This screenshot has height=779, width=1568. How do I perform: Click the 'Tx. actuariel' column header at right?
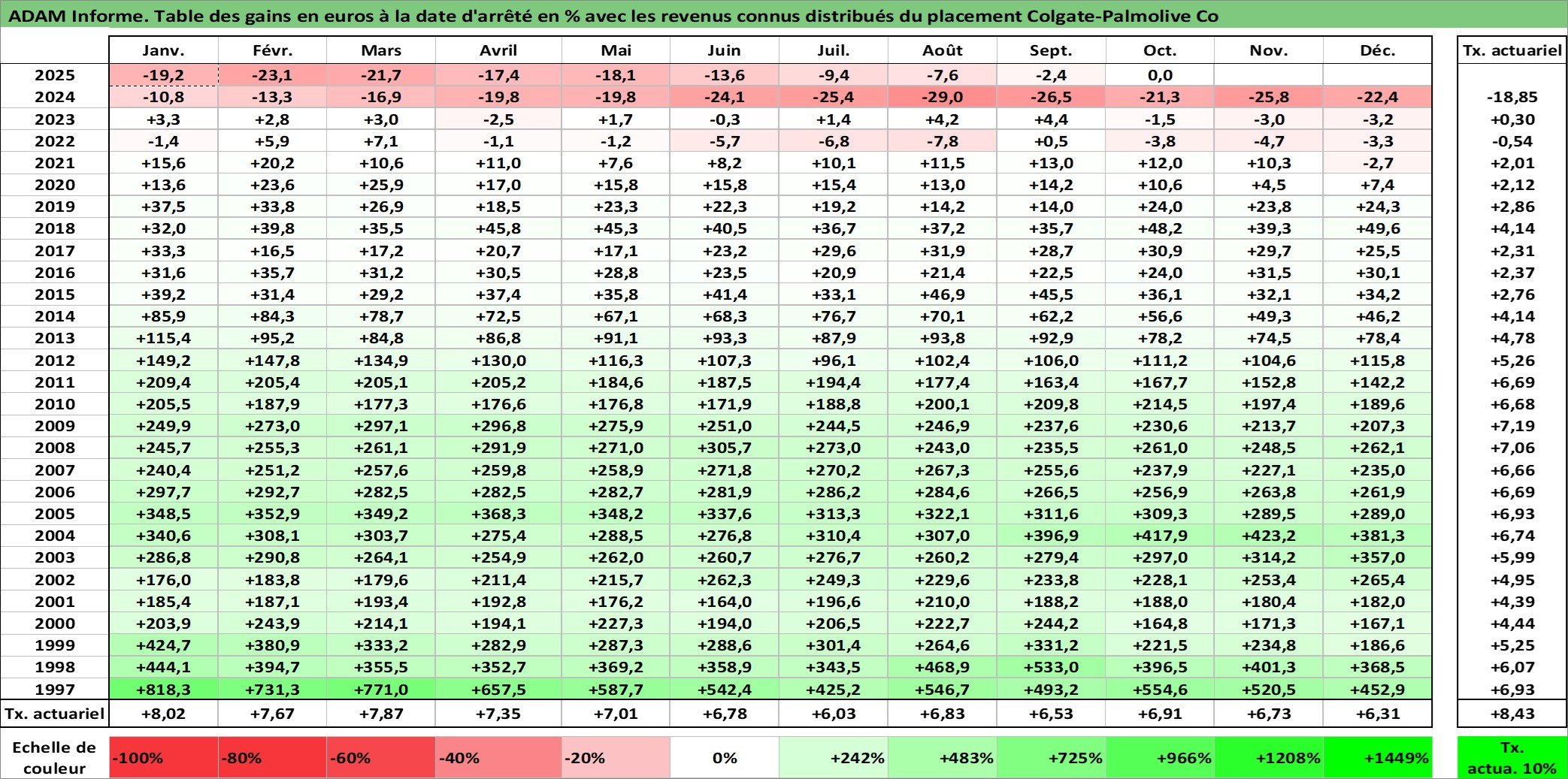(x=1512, y=50)
